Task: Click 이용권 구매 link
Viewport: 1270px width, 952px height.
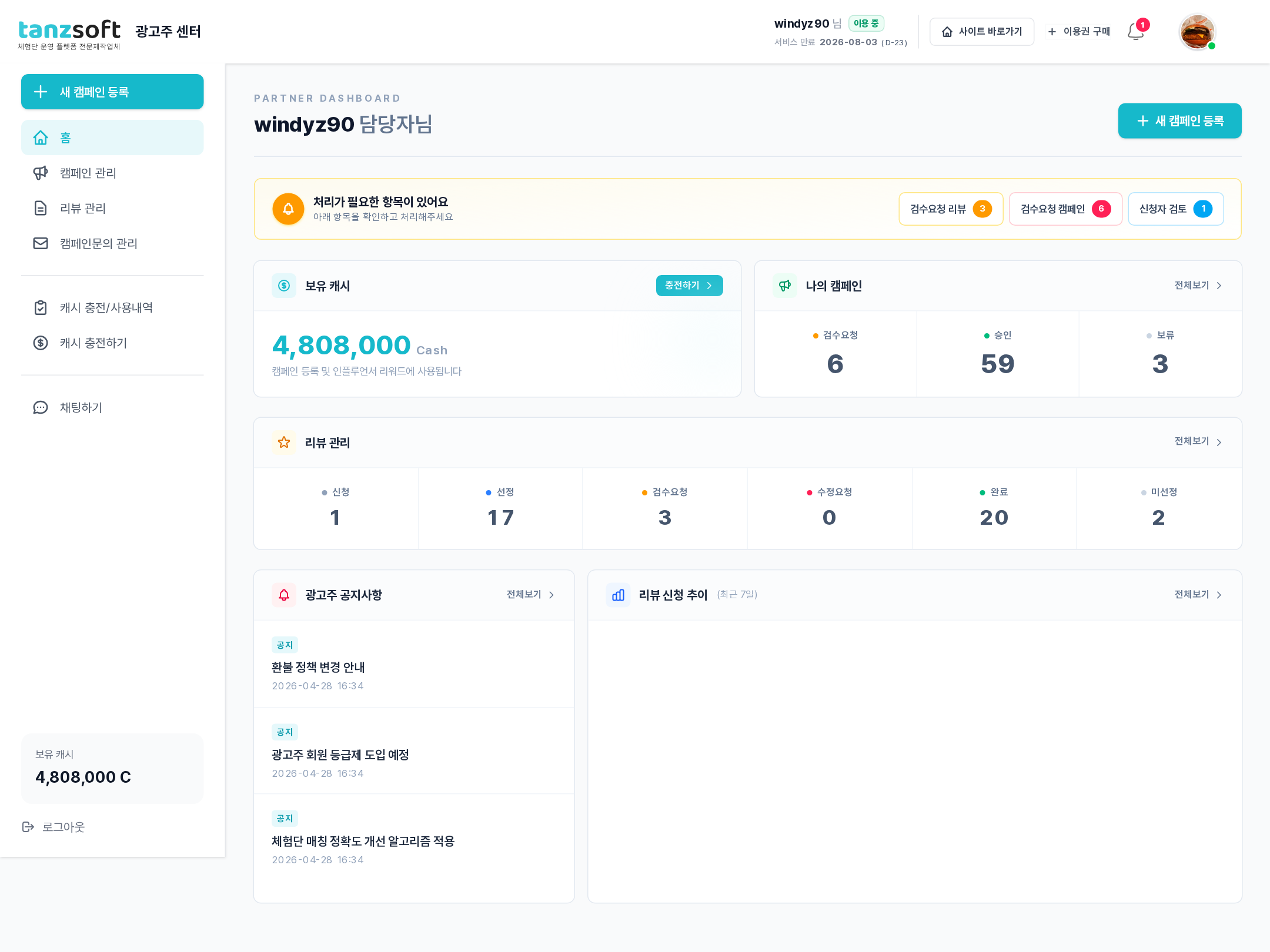Action: pos(1079,32)
